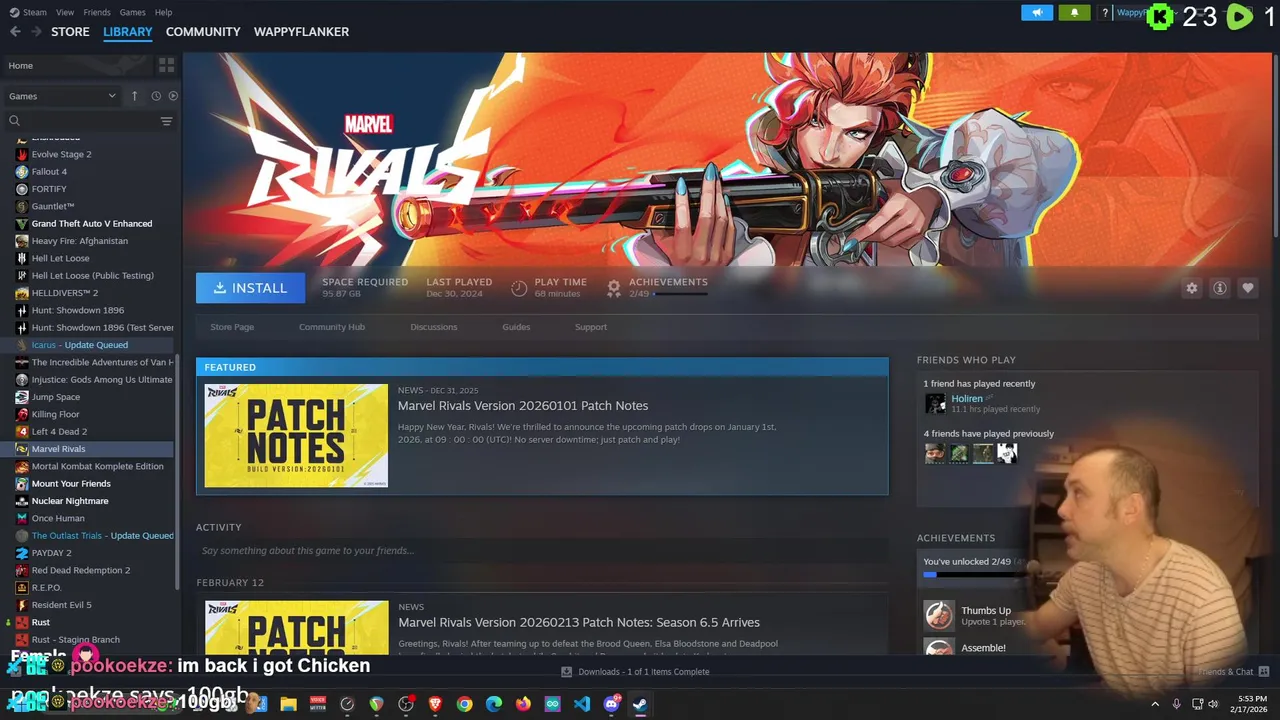The width and height of the screenshot is (1280, 720).
Task: Select Icarus - Update Queued entry
Action: point(80,345)
